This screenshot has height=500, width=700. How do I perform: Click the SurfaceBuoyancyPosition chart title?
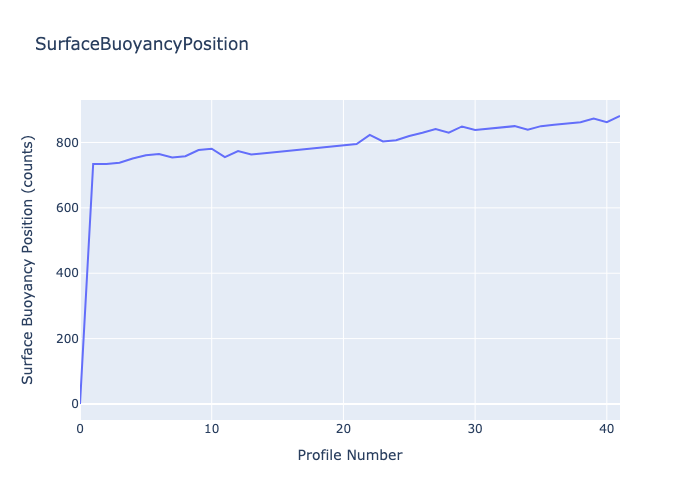pos(141,45)
